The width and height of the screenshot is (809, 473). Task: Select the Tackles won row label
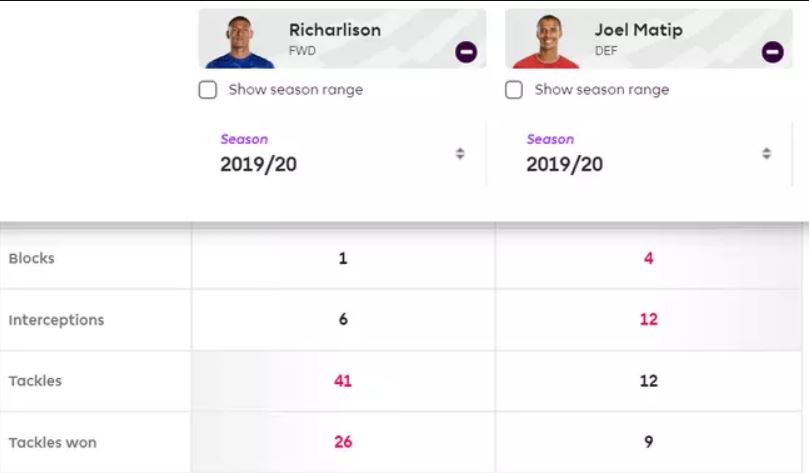pos(53,442)
